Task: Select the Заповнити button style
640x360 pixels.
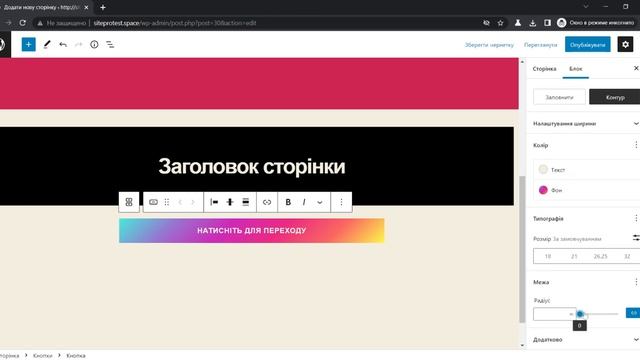Action: point(559,97)
